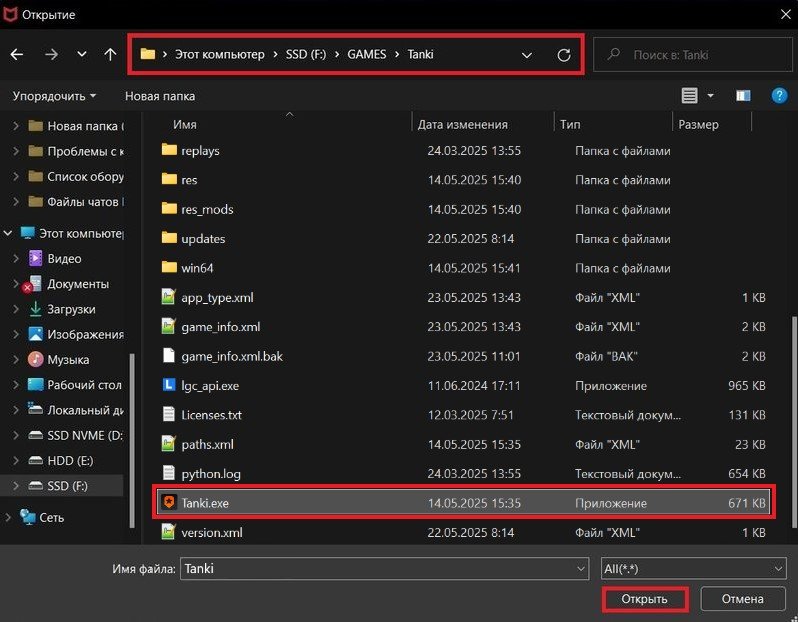Open recent locations dropdown arrow

click(81, 54)
